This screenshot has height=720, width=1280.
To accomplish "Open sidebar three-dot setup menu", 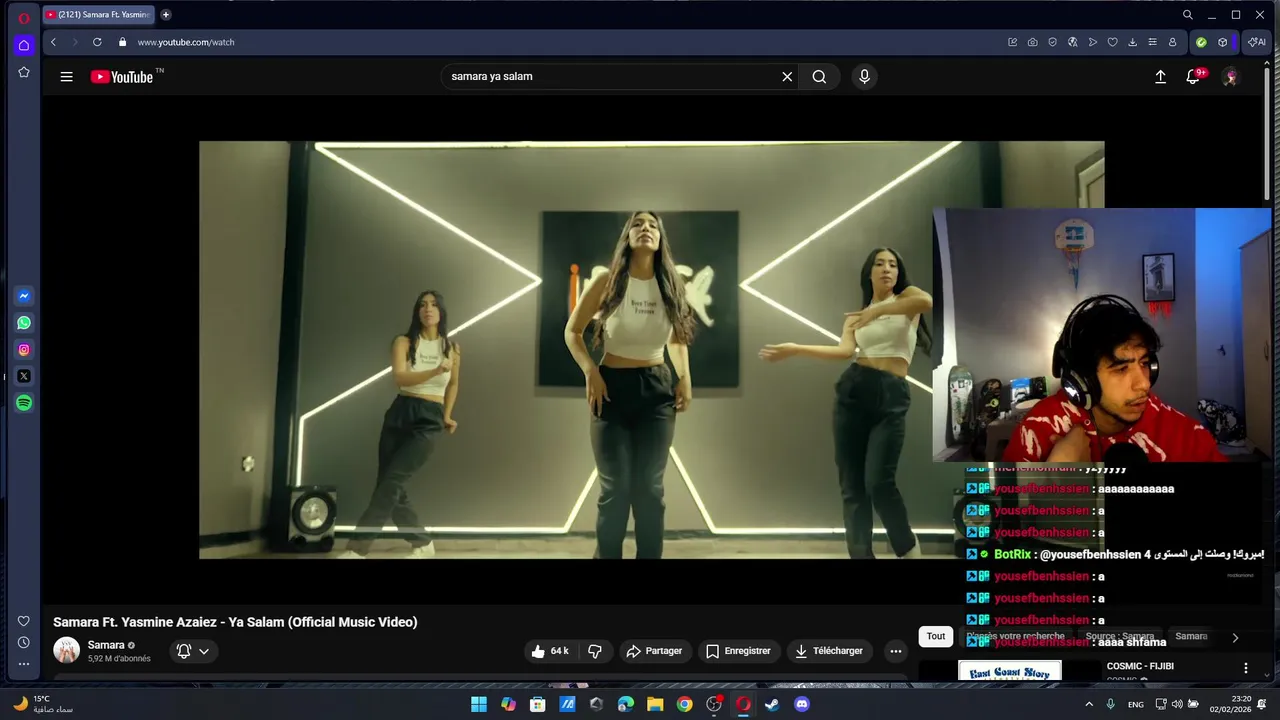I will (24, 665).
